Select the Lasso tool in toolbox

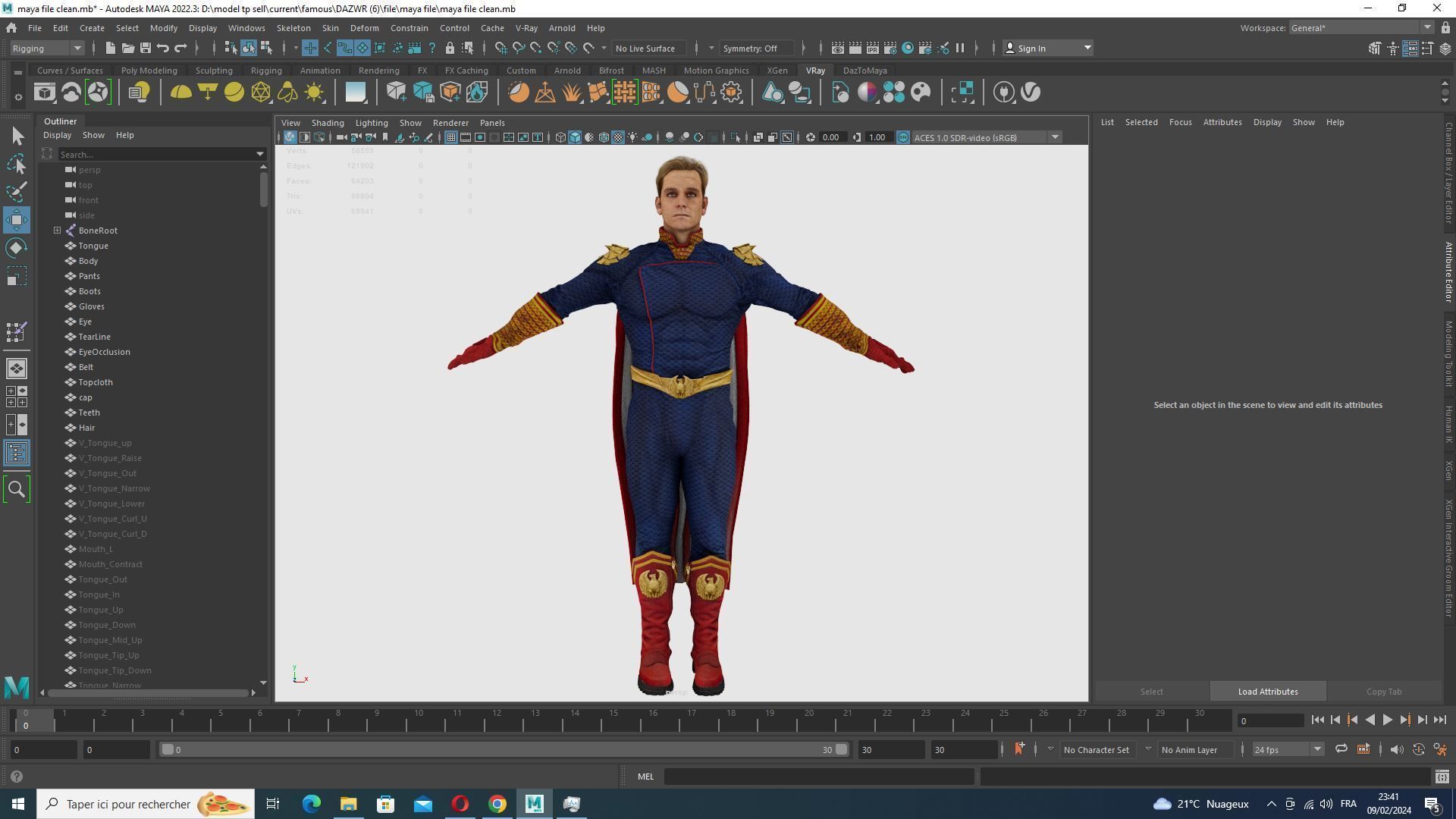[17, 164]
